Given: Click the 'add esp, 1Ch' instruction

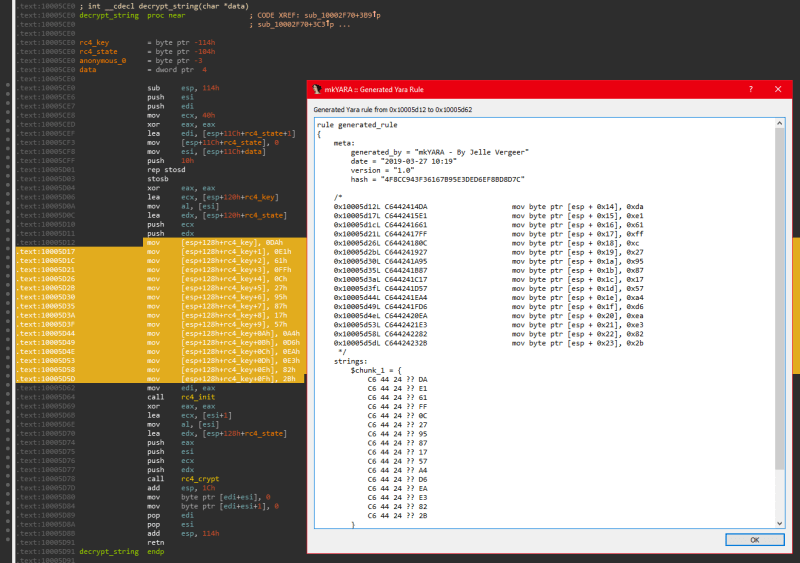Looking at the screenshot, I should (x=181, y=488).
